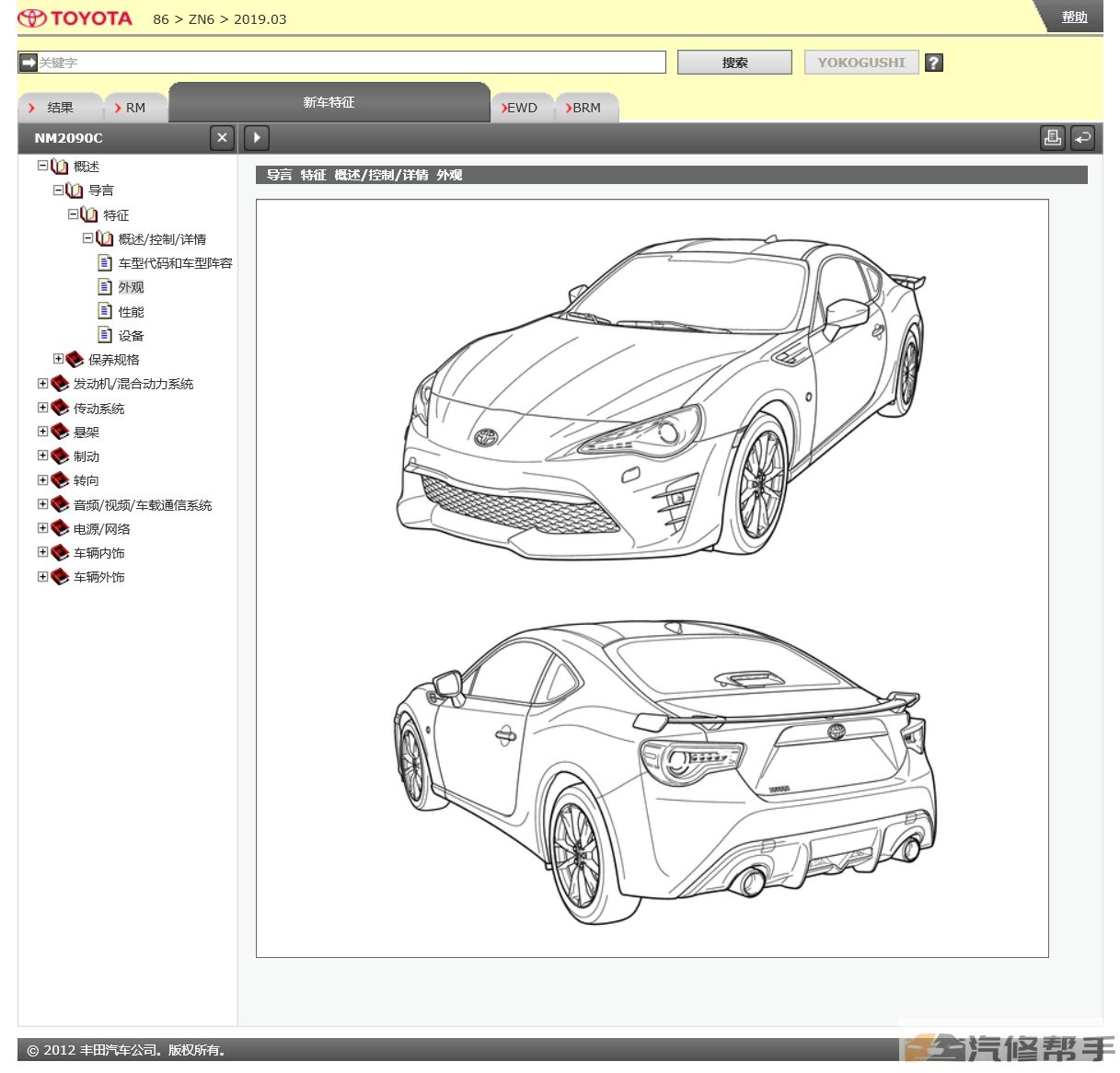Expand the 传动系统 node
Viewport: 1120px width, 1073px height.
coord(42,407)
